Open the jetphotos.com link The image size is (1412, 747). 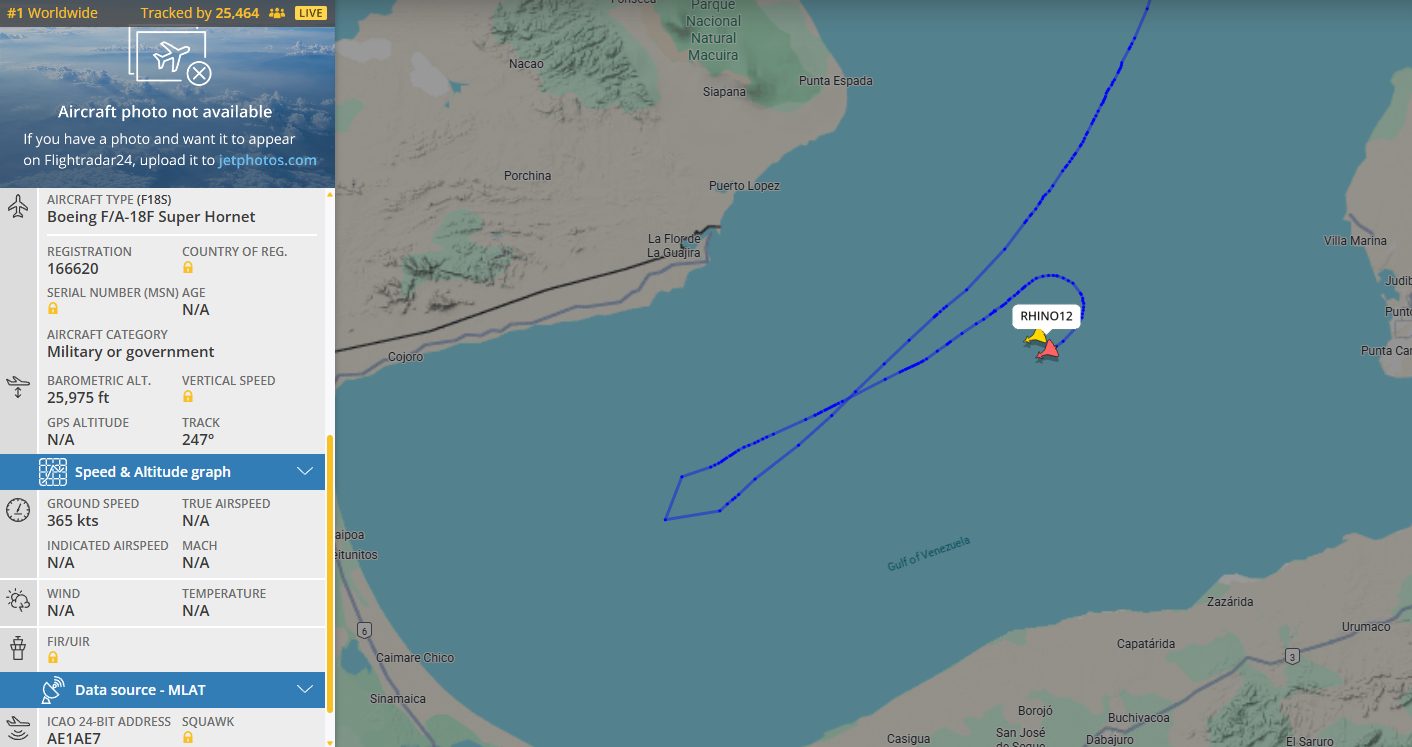tap(268, 160)
